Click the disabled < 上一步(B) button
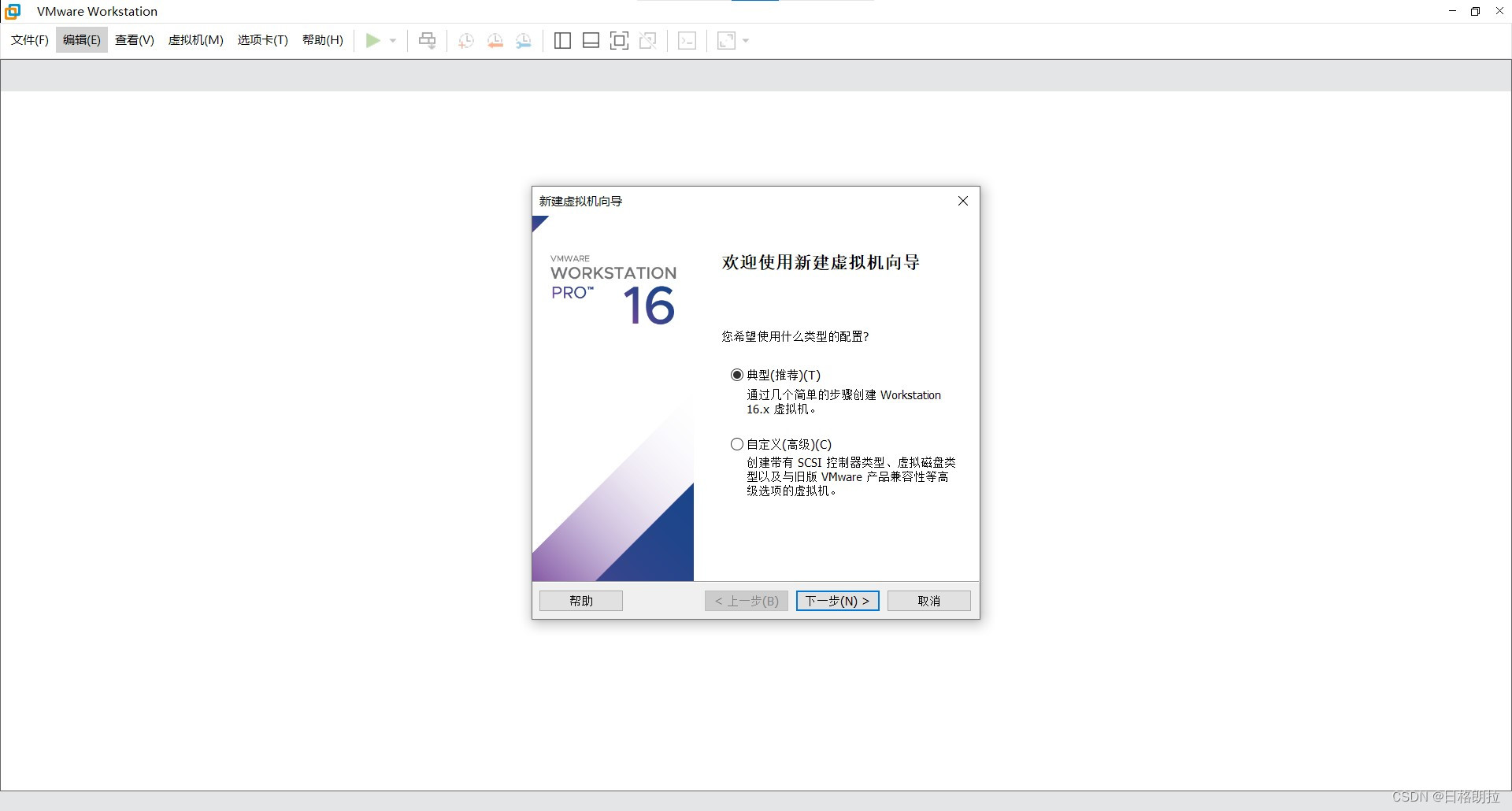 (x=747, y=601)
